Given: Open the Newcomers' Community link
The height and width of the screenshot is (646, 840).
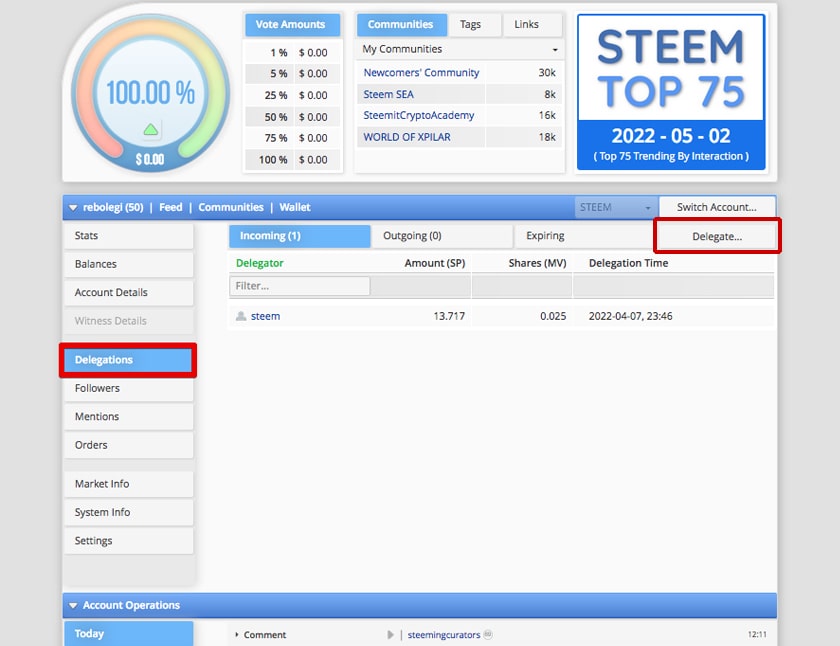Looking at the screenshot, I should tap(421, 73).
